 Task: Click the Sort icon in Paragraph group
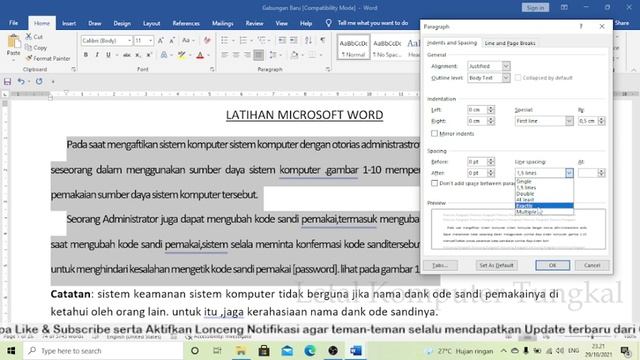(309, 40)
